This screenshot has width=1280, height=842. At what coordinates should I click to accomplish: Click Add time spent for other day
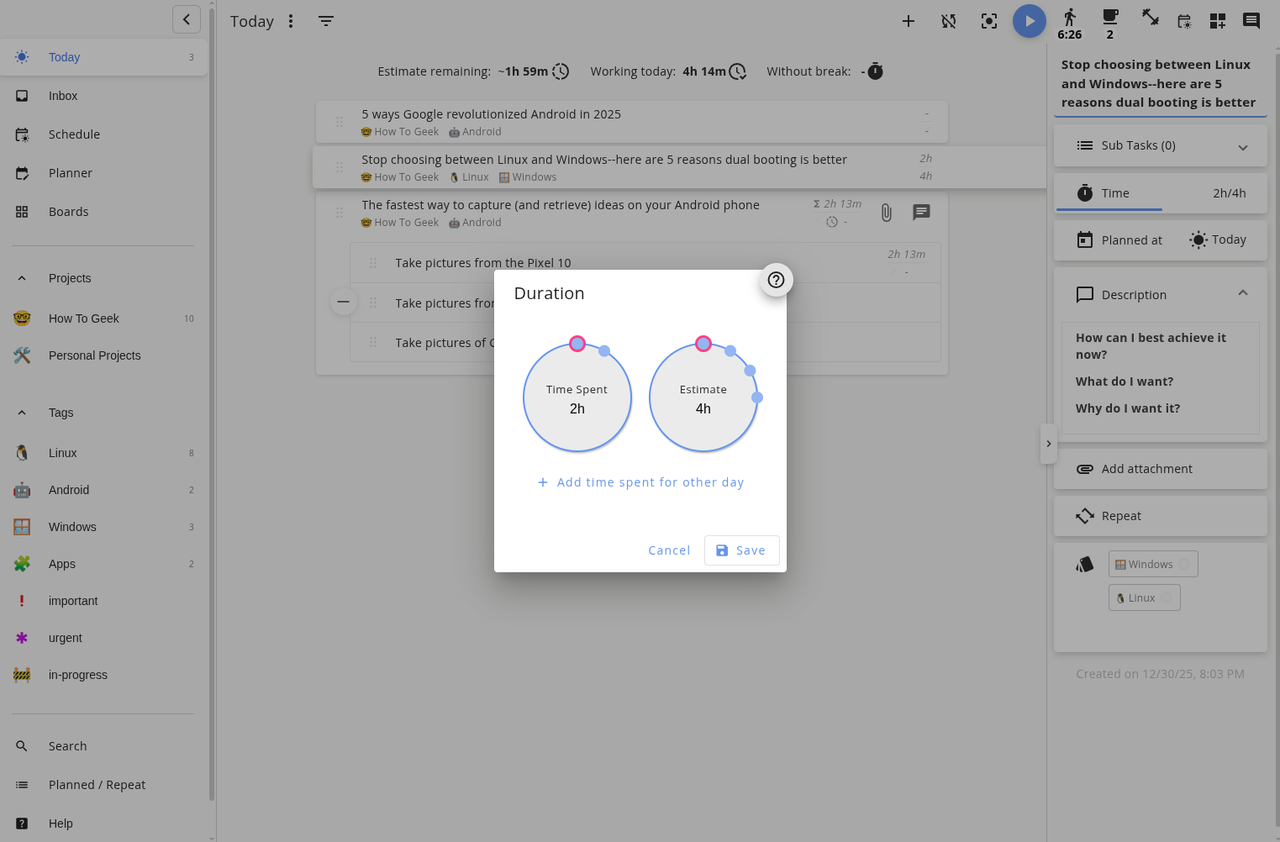coord(640,482)
